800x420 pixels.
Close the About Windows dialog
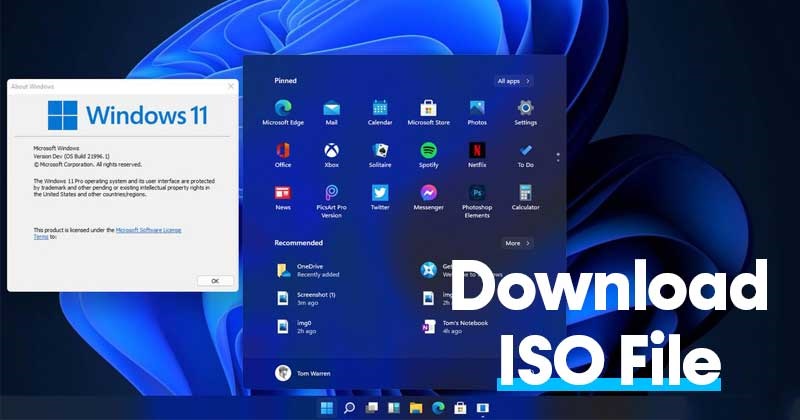point(231,86)
